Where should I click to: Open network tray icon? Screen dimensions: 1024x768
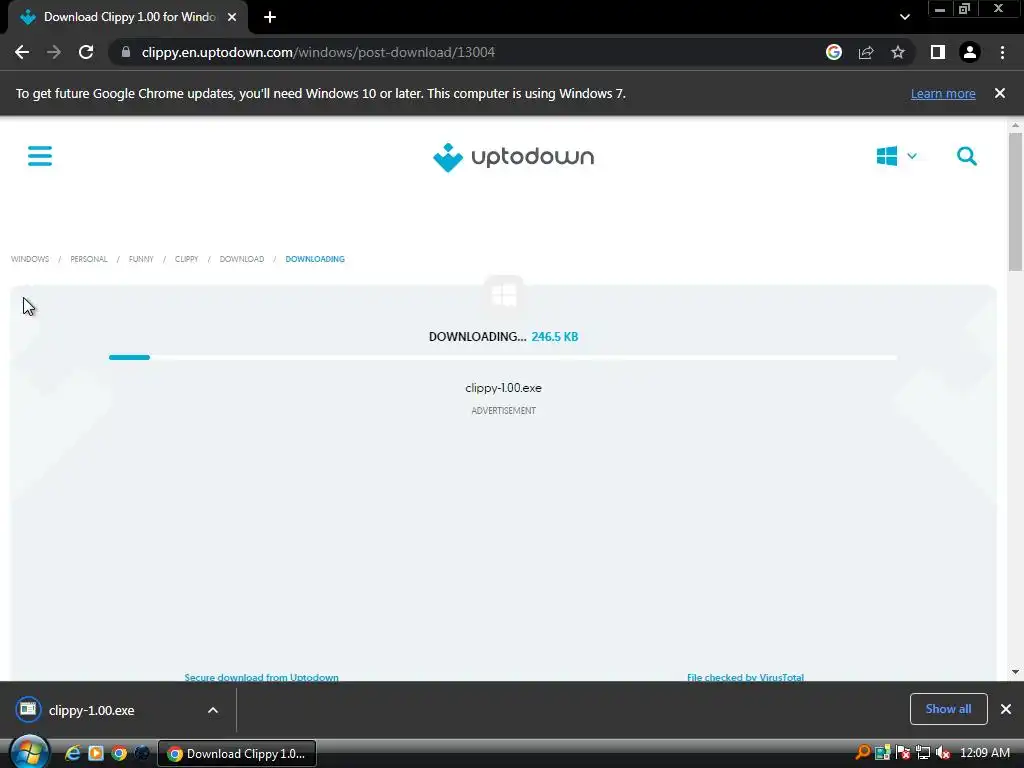point(923,753)
